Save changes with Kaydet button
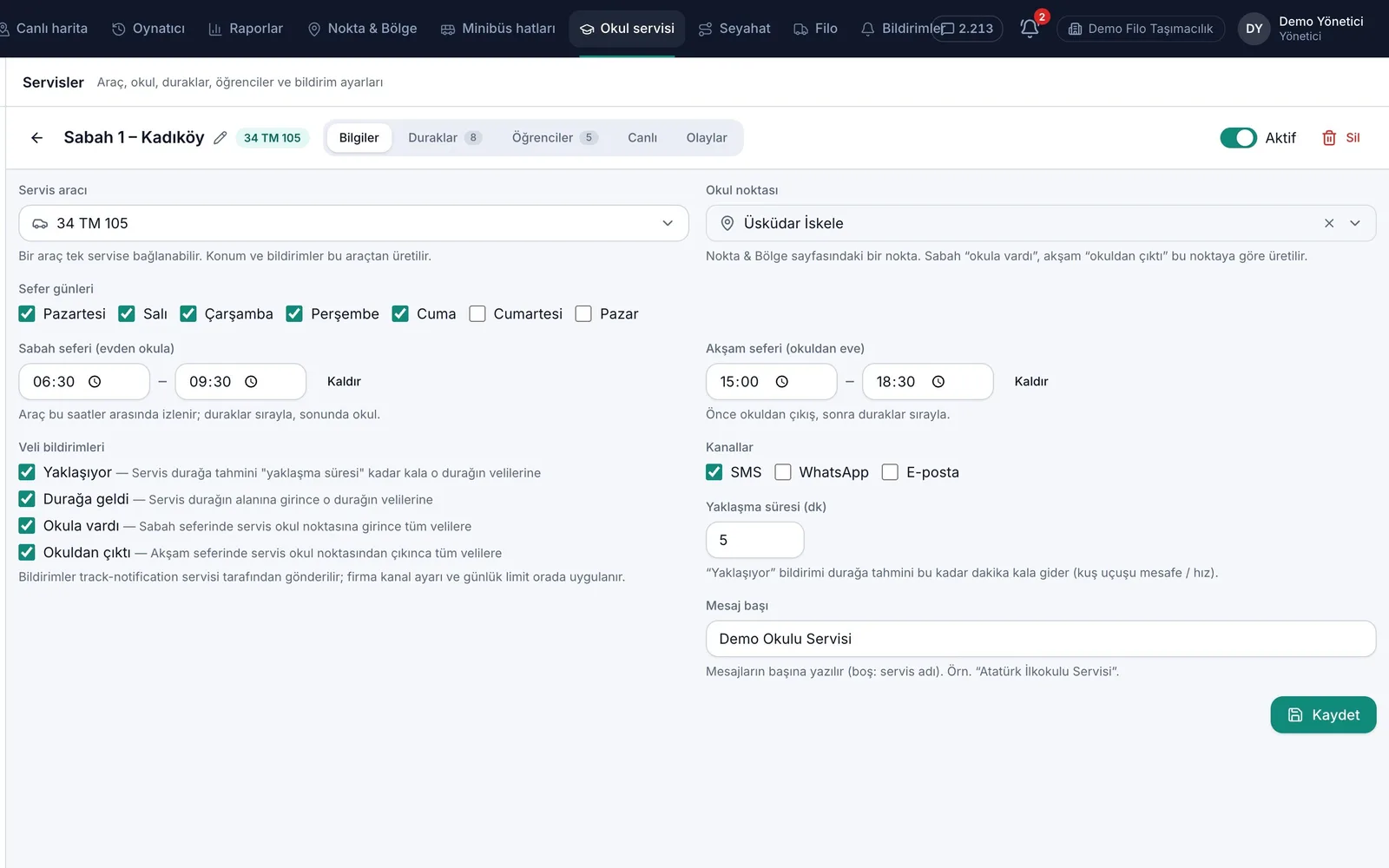 pyautogui.click(x=1323, y=715)
